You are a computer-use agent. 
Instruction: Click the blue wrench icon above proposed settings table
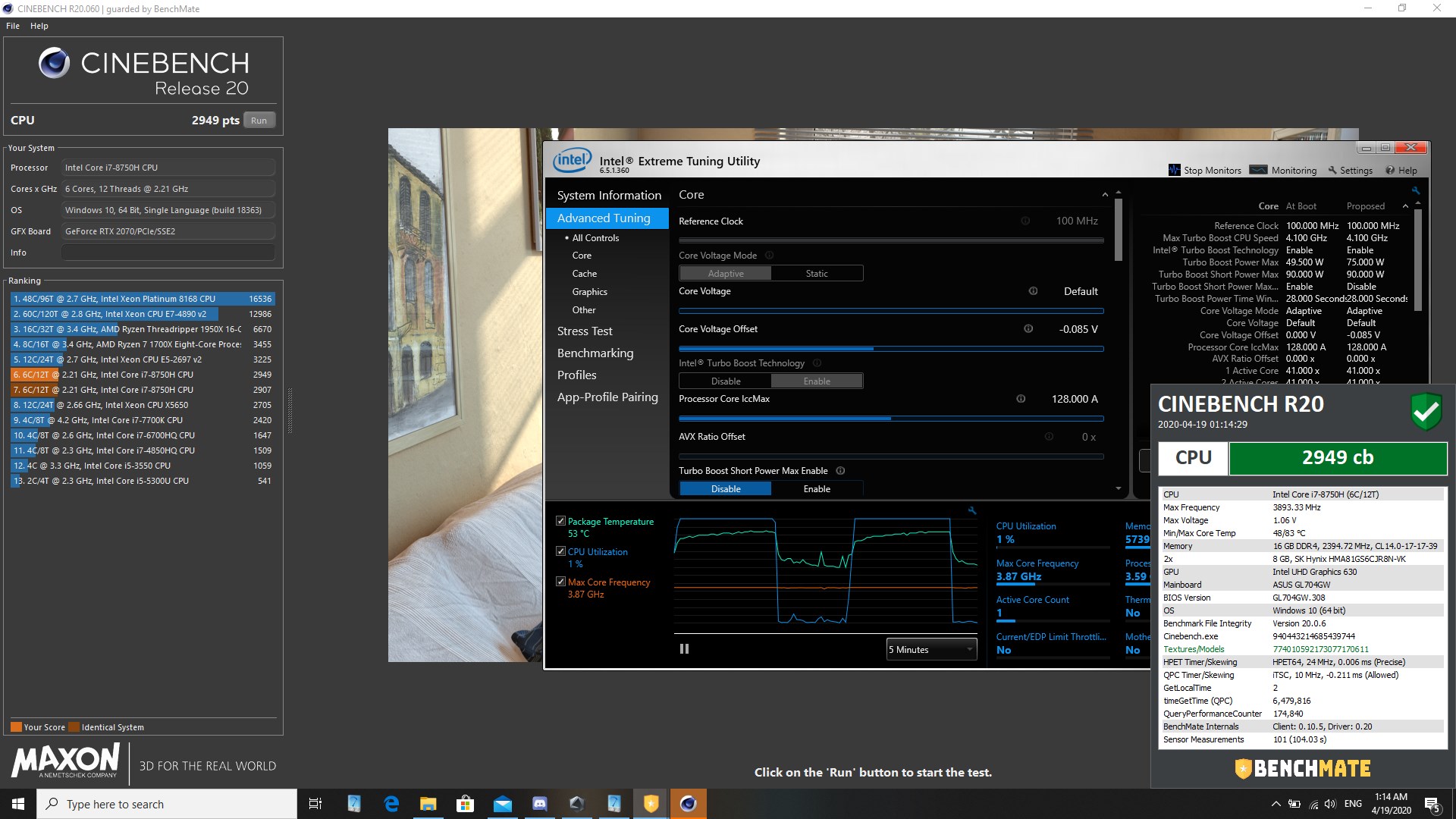tap(1415, 190)
